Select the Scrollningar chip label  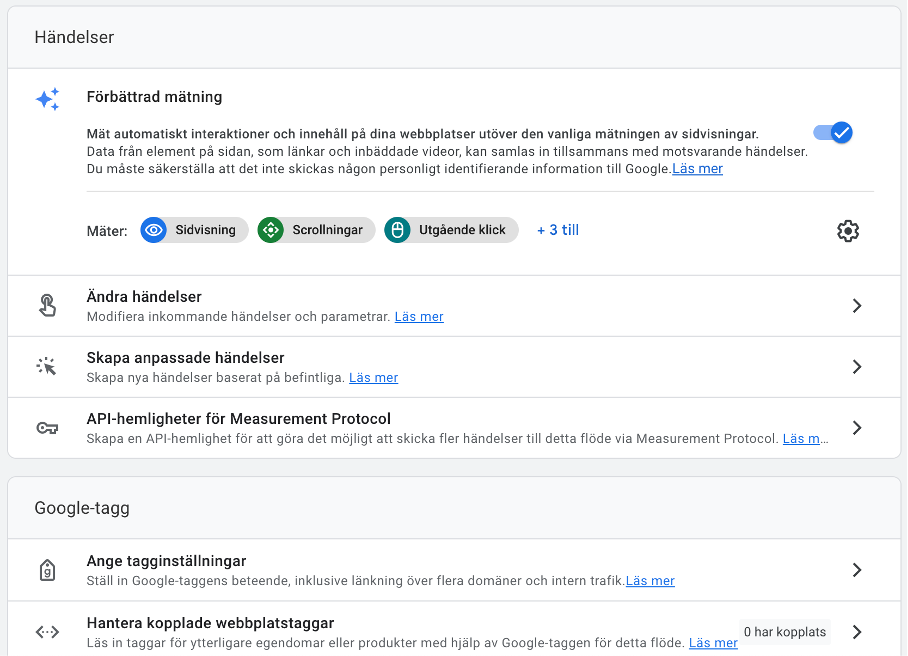click(327, 230)
